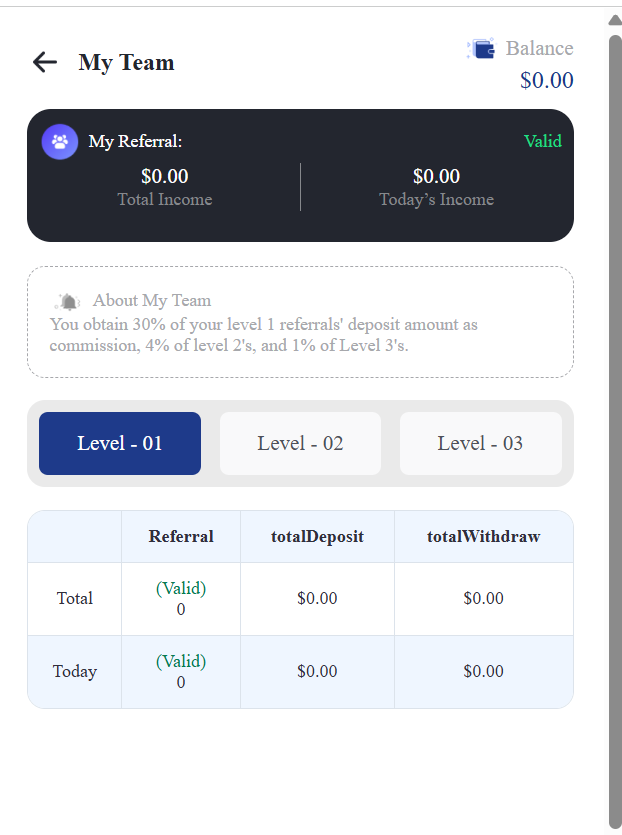Image resolution: width=622 pixels, height=835 pixels.
Task: Click the My Team page title
Action: point(126,62)
